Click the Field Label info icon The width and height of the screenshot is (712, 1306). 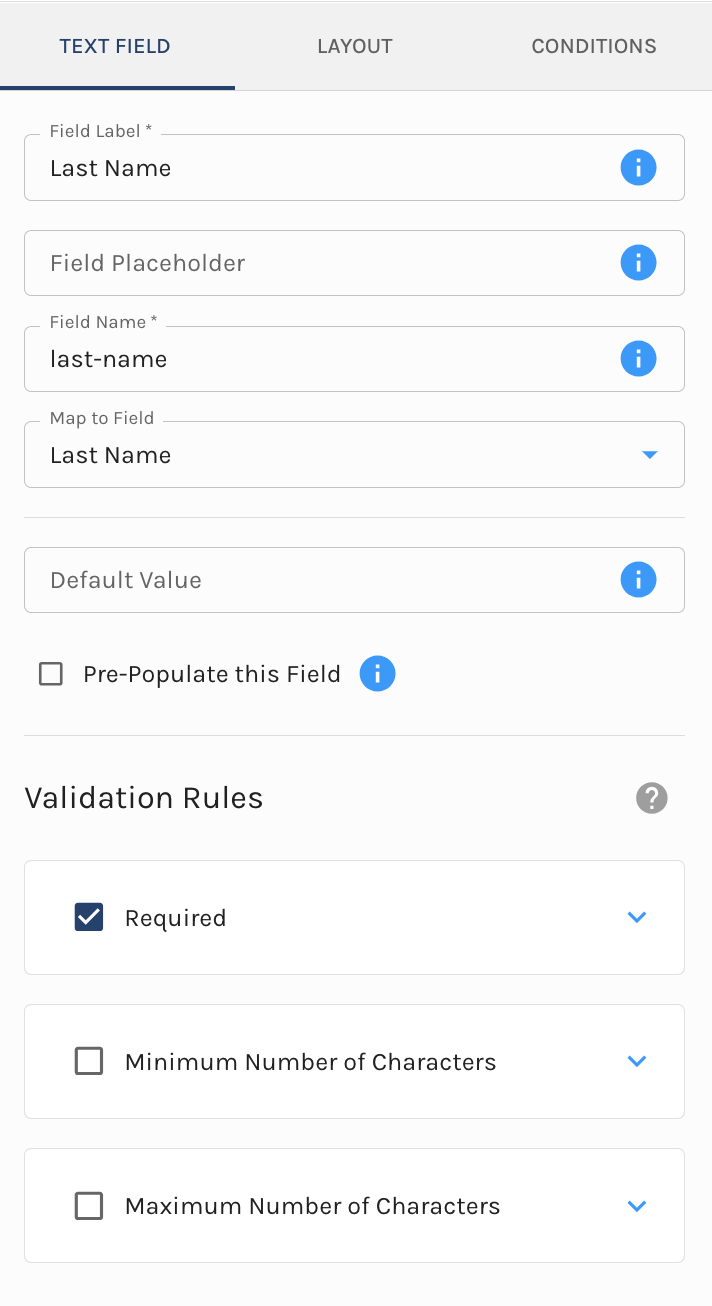[638, 168]
